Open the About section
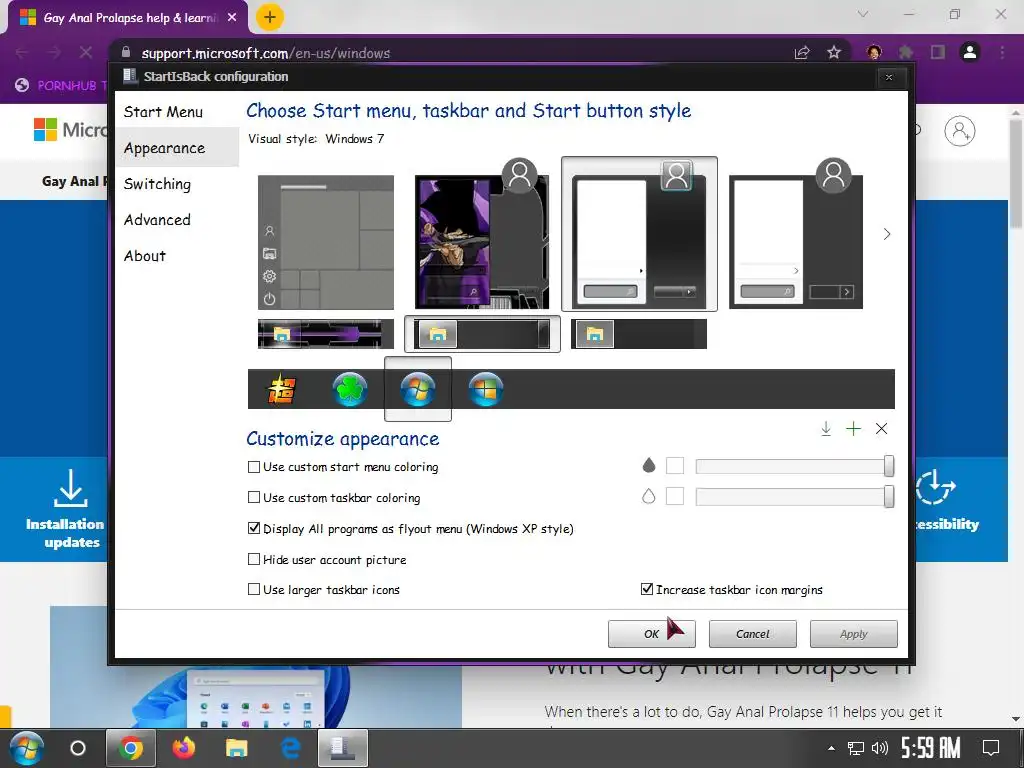This screenshot has height=768, width=1024. tap(145, 256)
